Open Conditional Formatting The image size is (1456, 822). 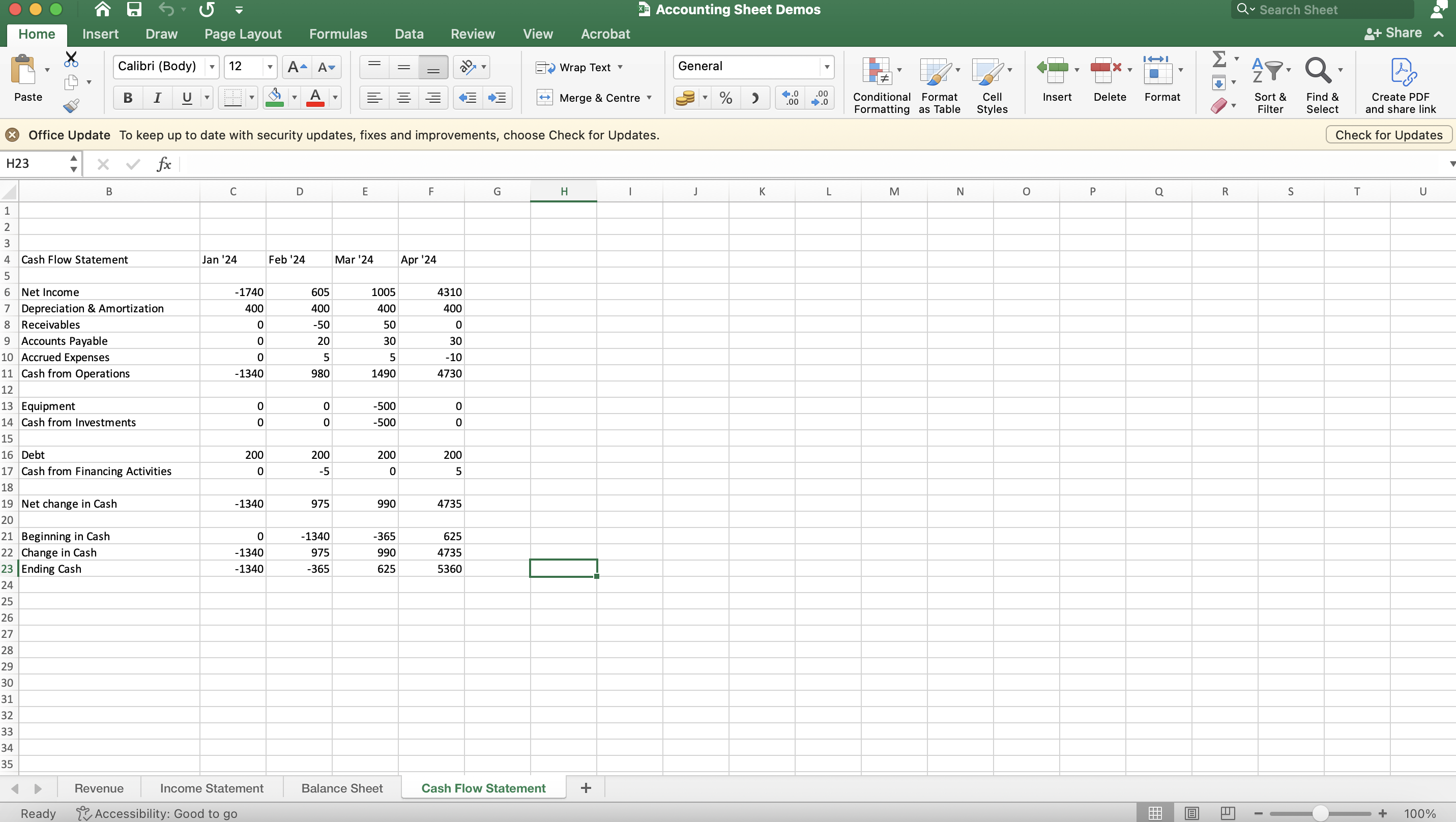point(881,85)
